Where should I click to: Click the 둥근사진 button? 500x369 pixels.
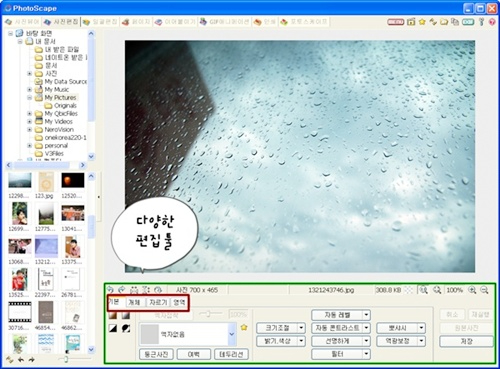tap(156, 354)
